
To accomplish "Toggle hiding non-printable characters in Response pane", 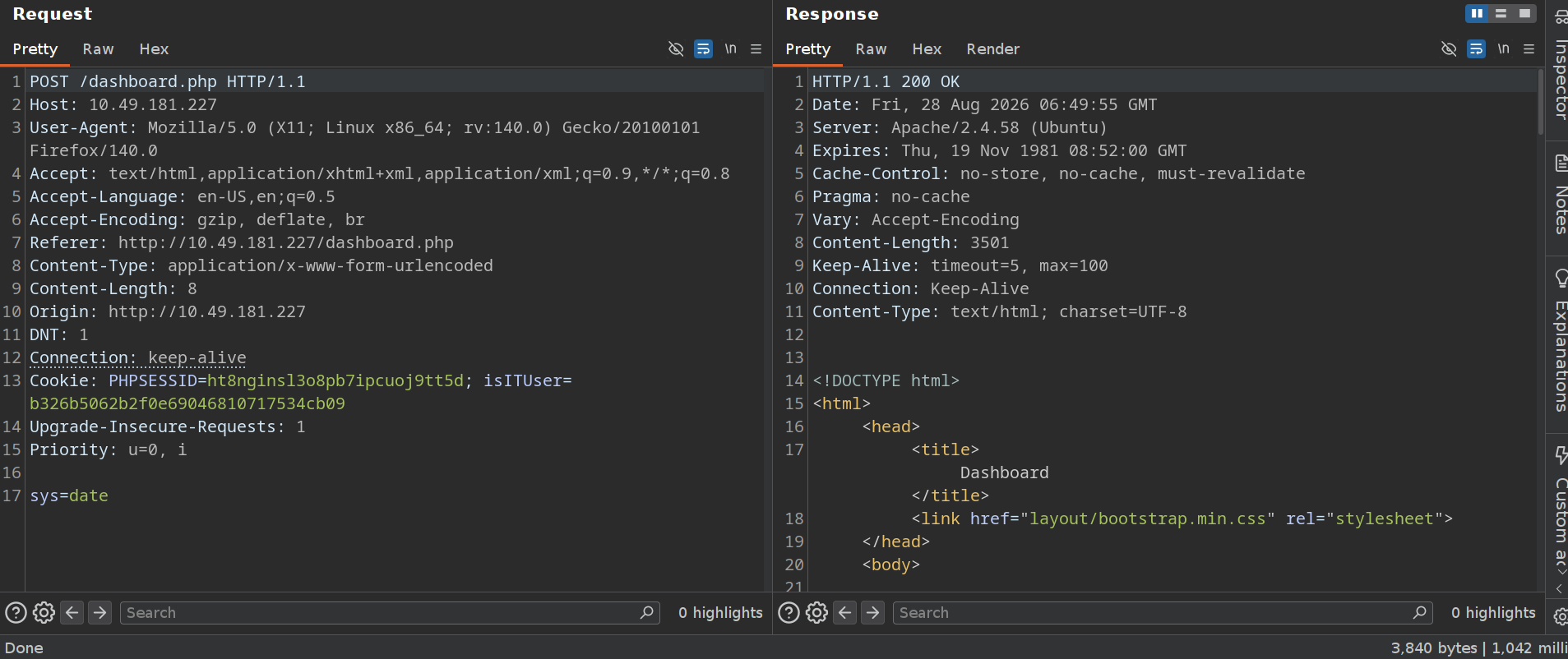I will [x=1449, y=48].
